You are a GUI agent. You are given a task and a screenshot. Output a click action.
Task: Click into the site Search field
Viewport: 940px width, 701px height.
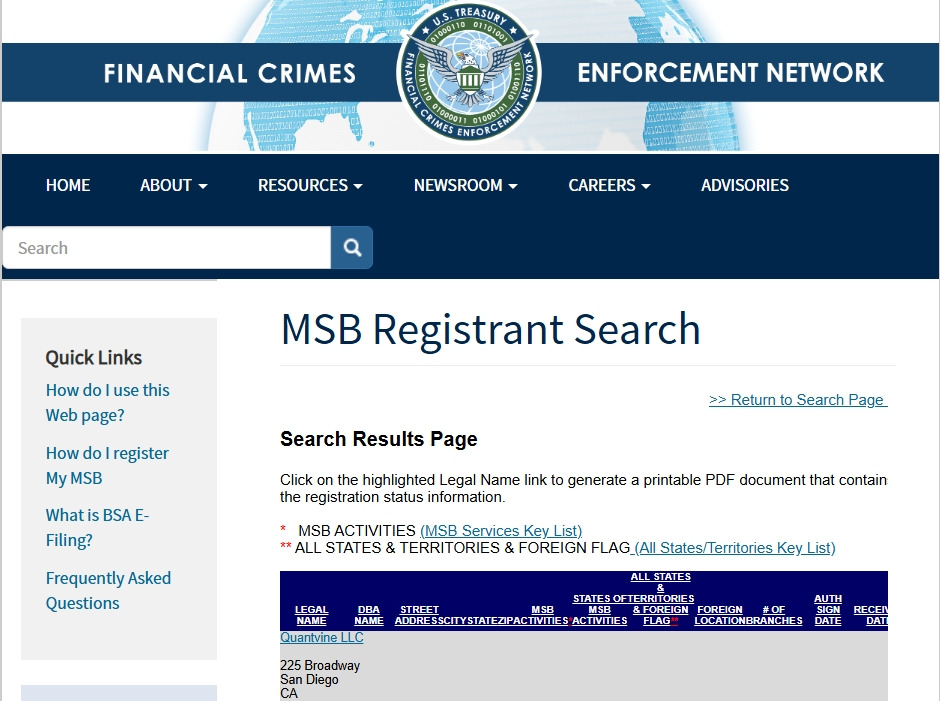167,248
